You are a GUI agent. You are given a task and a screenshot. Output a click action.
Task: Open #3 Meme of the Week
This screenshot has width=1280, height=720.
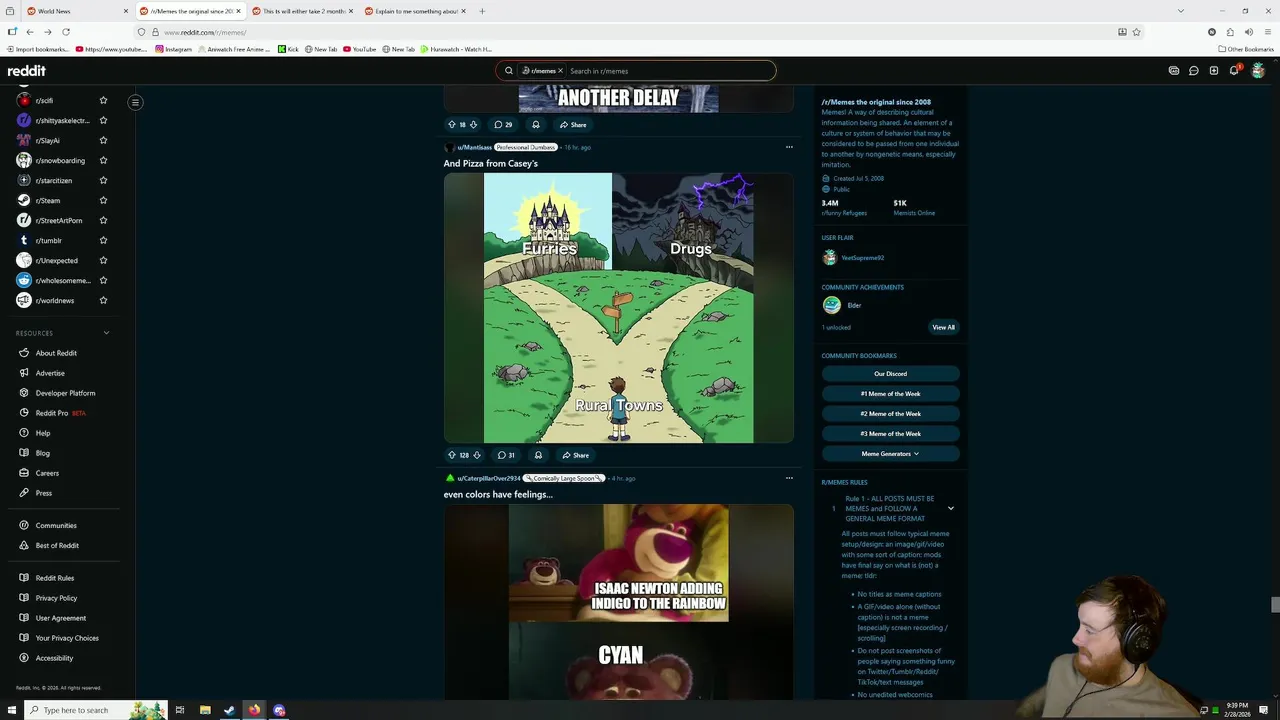[x=890, y=434]
